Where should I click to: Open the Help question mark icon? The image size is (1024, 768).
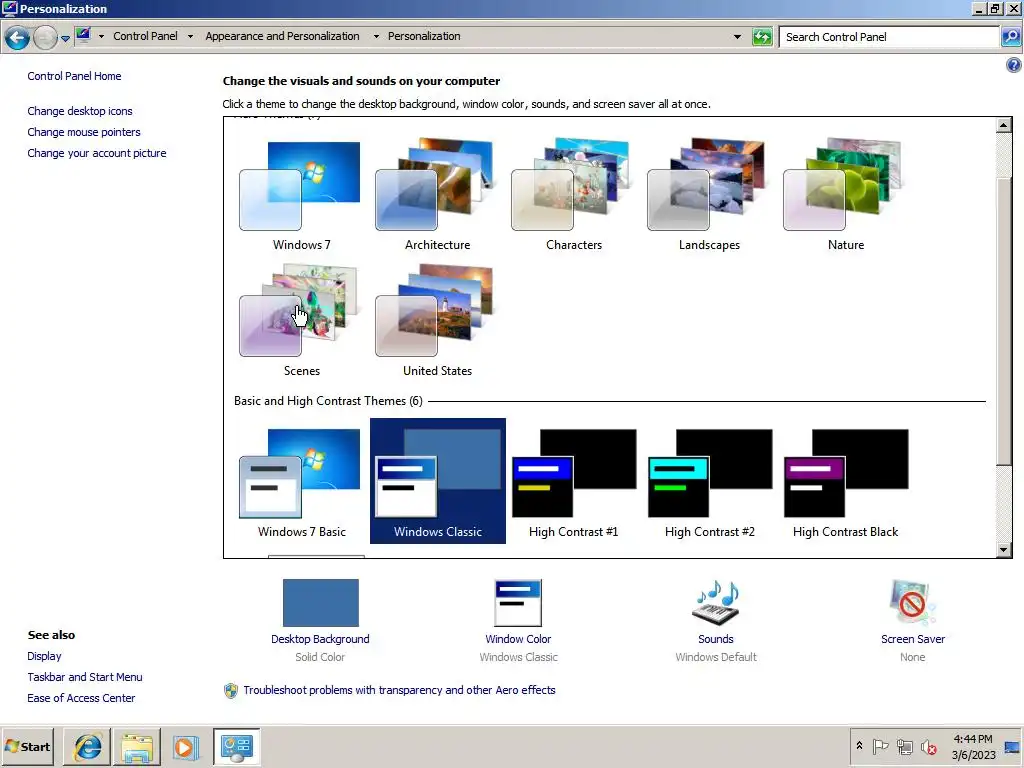[1014, 65]
